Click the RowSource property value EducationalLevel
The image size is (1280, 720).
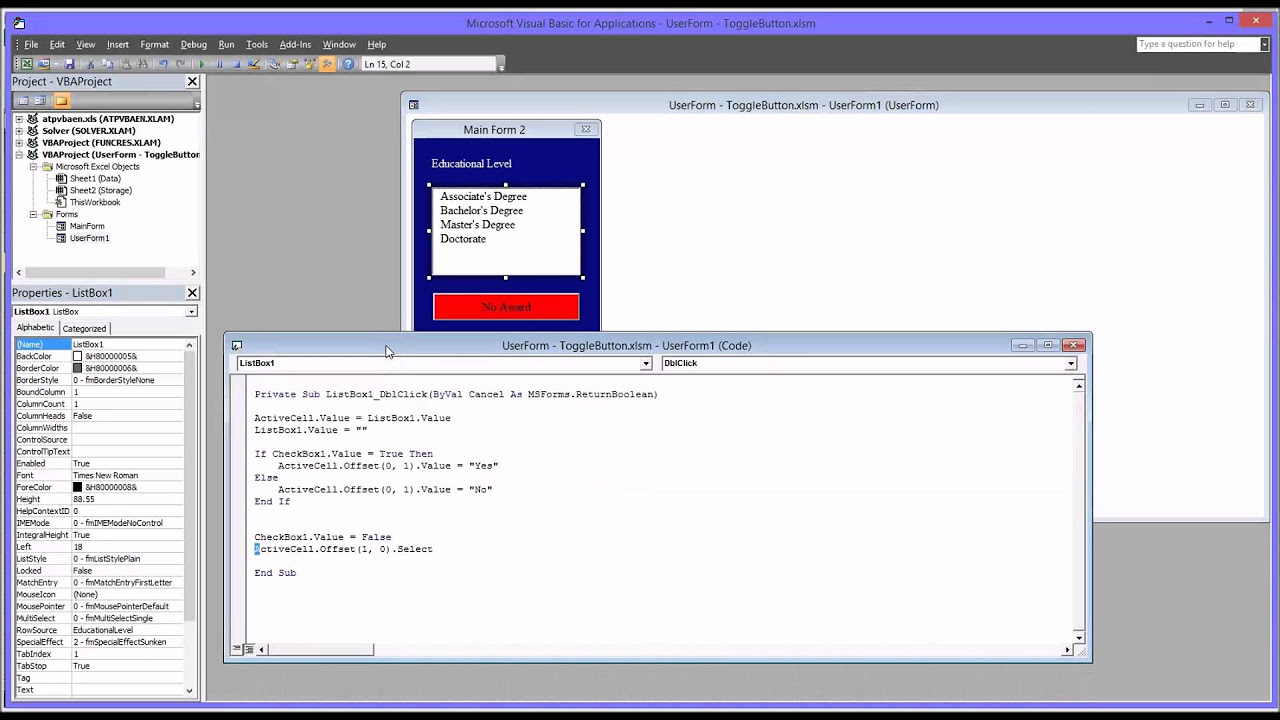coord(127,630)
